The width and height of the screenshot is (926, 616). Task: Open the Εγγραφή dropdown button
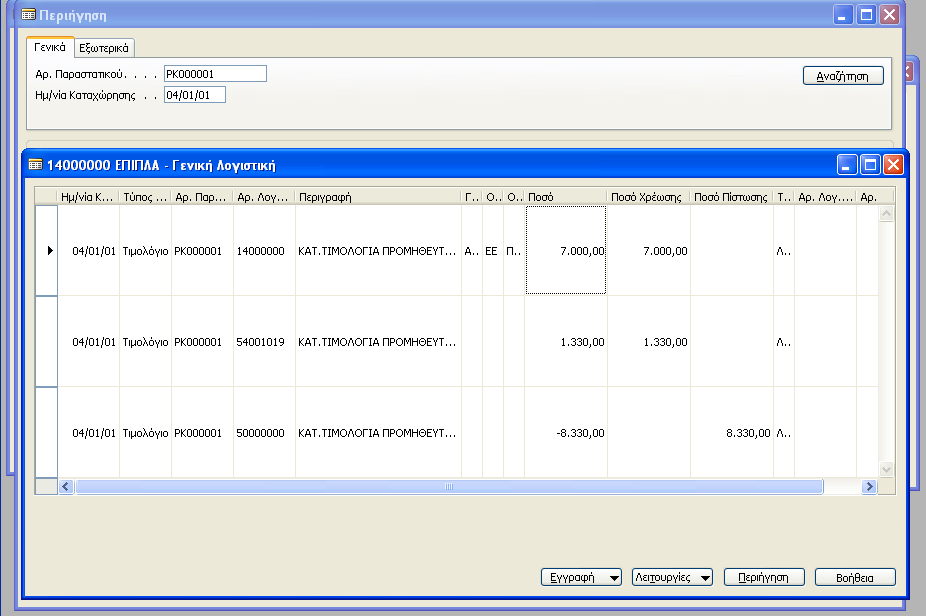click(581, 577)
